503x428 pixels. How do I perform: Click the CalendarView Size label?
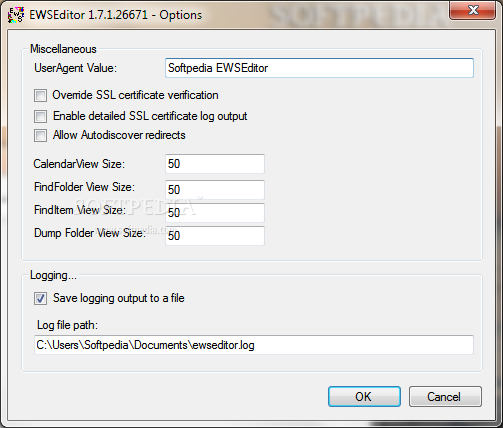[79, 164]
